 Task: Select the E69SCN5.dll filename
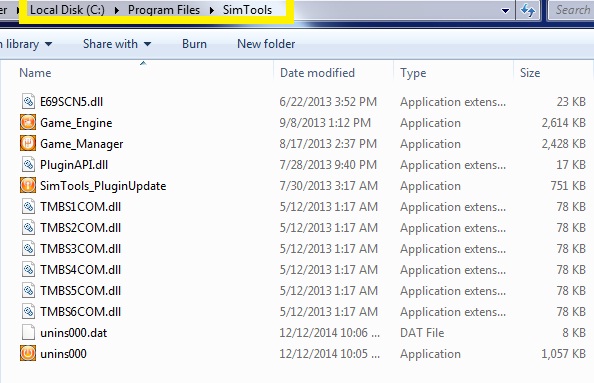(x=71, y=102)
